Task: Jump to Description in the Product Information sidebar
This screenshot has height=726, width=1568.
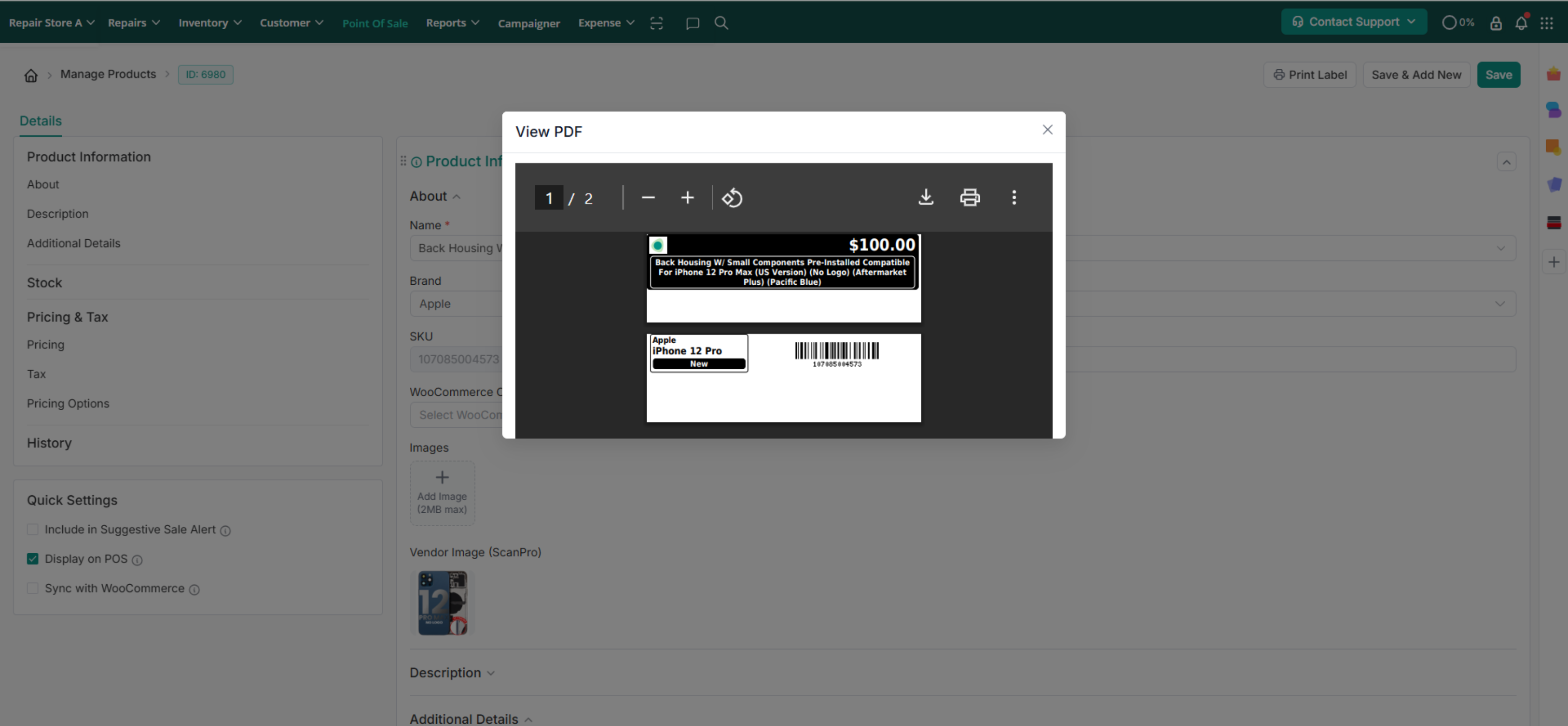Action: click(57, 214)
